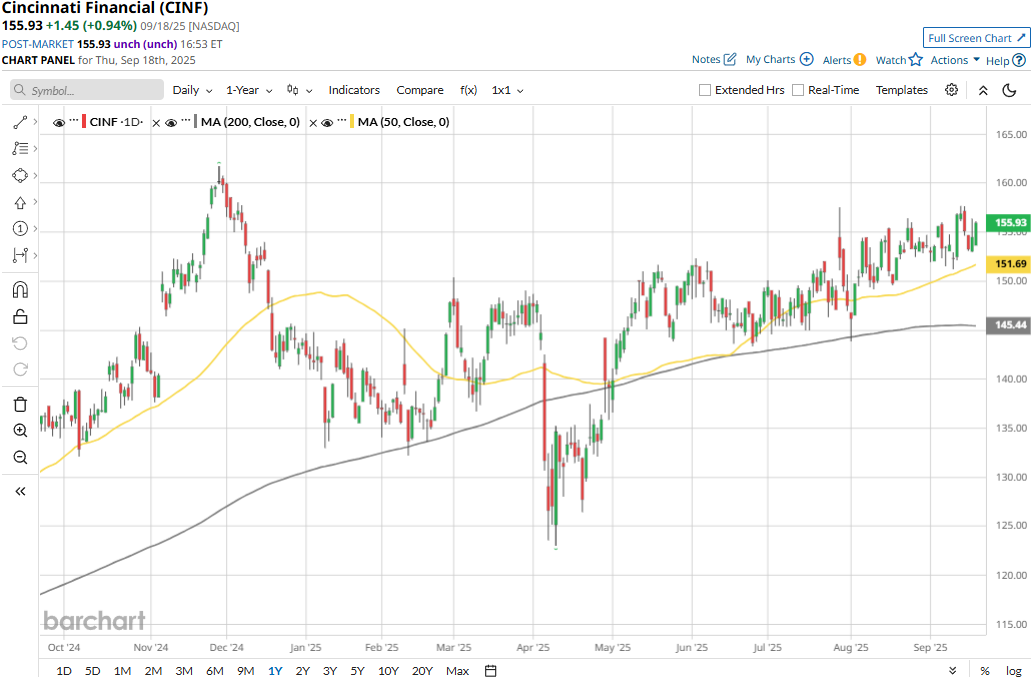Open the candlestick chart type dropdown

(299, 90)
